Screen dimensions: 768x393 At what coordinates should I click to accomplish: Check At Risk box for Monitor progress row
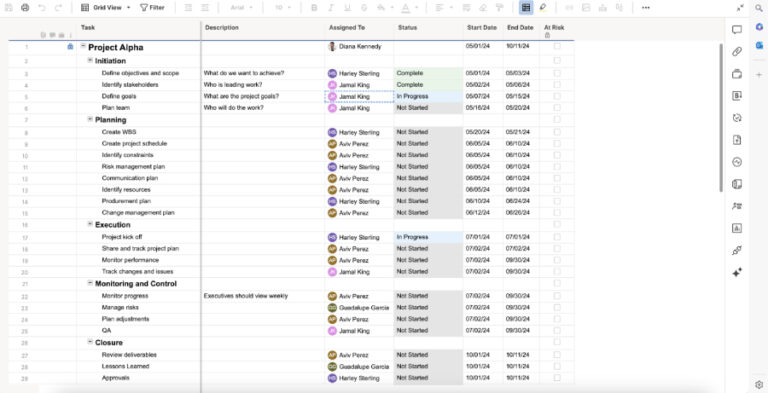click(x=557, y=295)
